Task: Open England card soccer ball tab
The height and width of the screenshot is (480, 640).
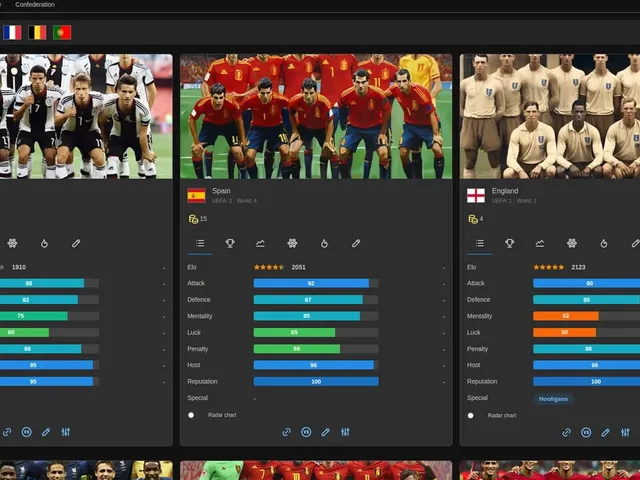Action: point(572,243)
